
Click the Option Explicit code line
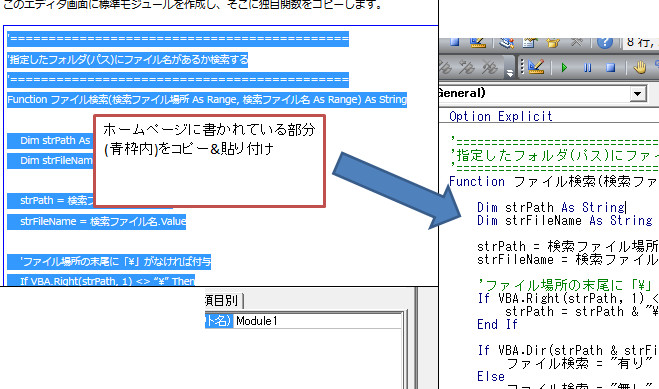click(x=501, y=116)
